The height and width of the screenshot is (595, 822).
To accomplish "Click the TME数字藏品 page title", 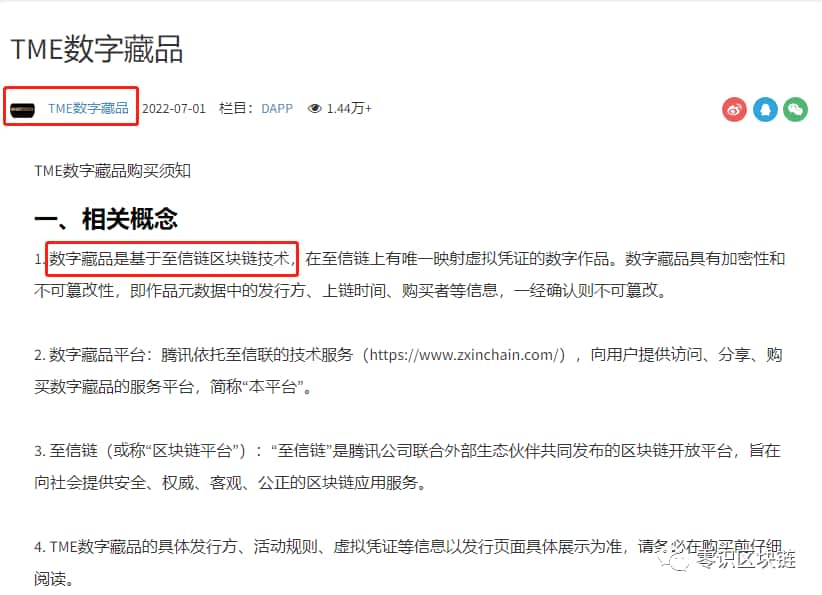I will pyautogui.click(x=97, y=49).
